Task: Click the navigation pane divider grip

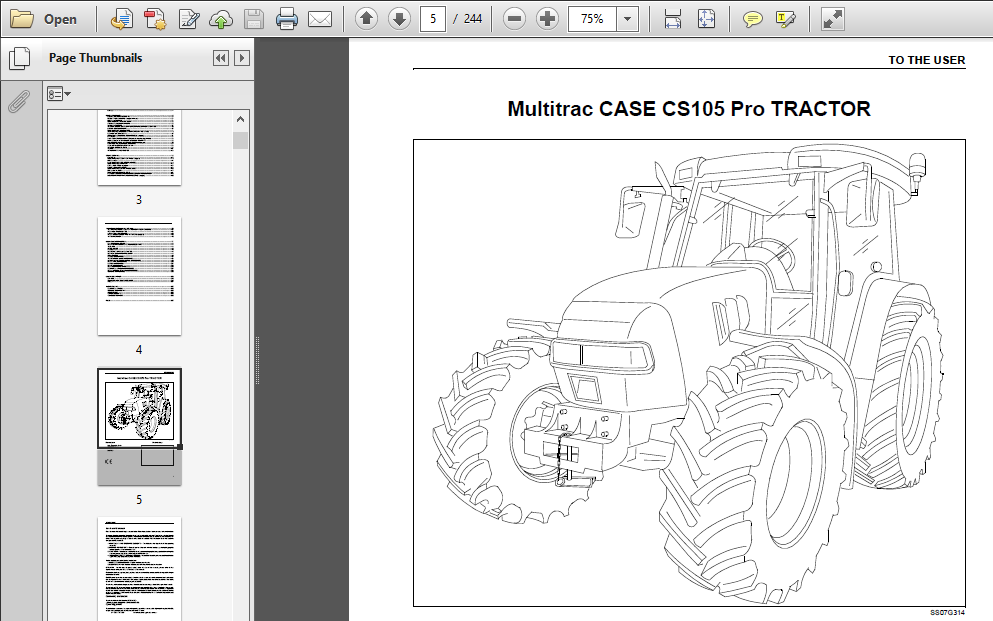Action: (257, 360)
